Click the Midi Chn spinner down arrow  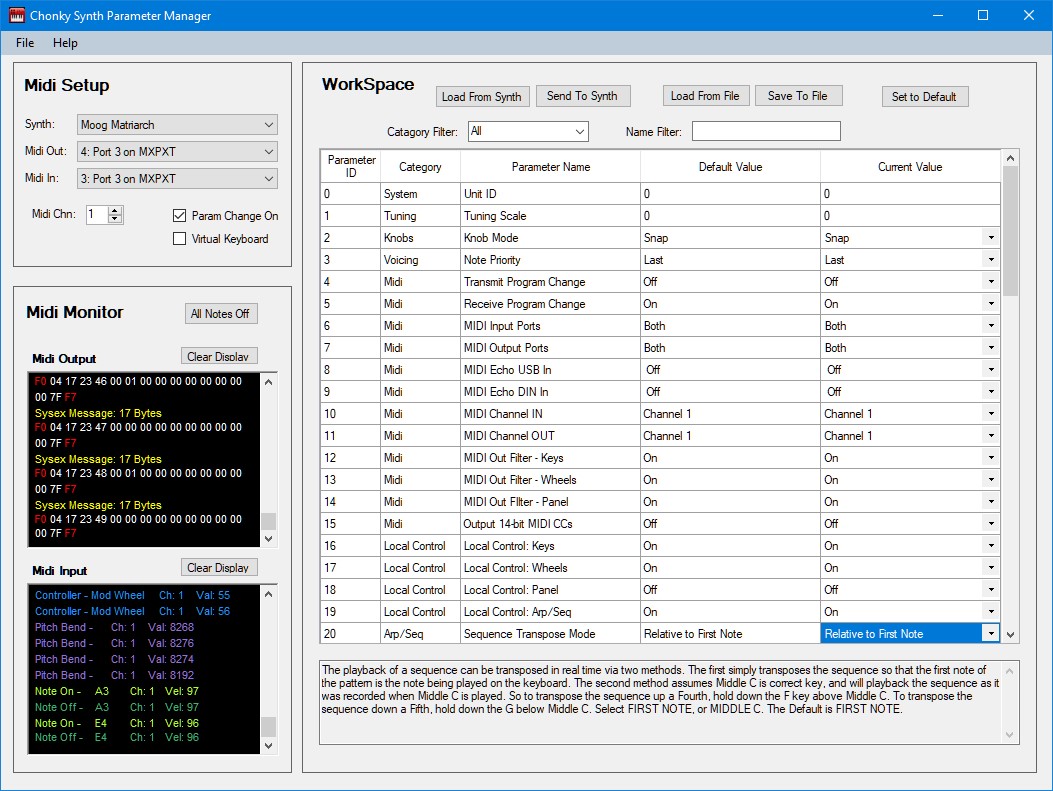click(115, 219)
